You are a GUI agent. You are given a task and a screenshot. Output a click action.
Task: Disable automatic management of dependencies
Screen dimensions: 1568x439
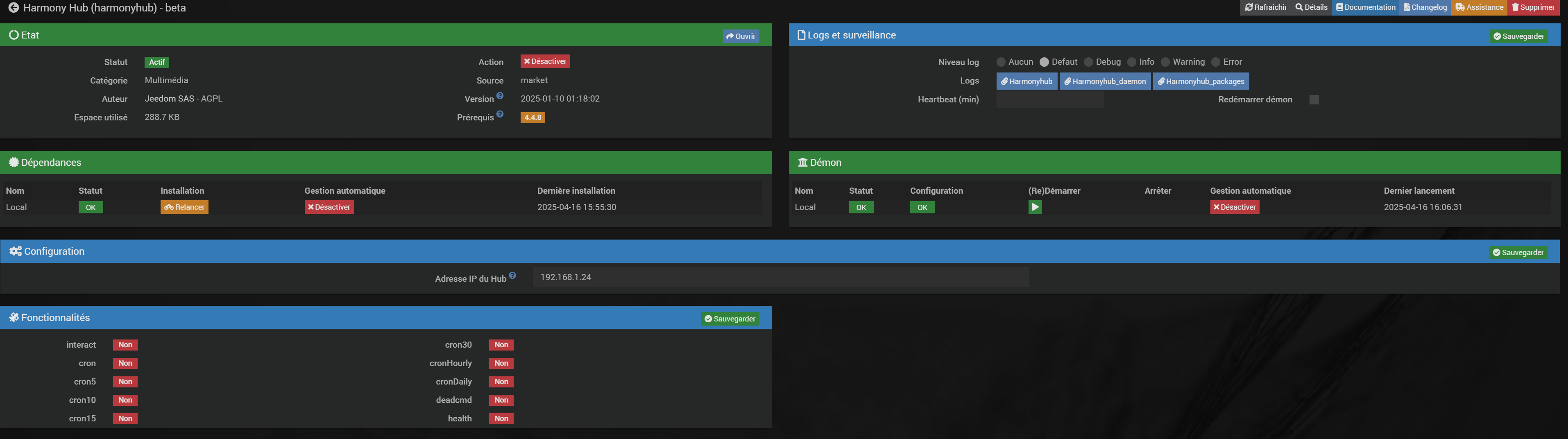tap(329, 207)
